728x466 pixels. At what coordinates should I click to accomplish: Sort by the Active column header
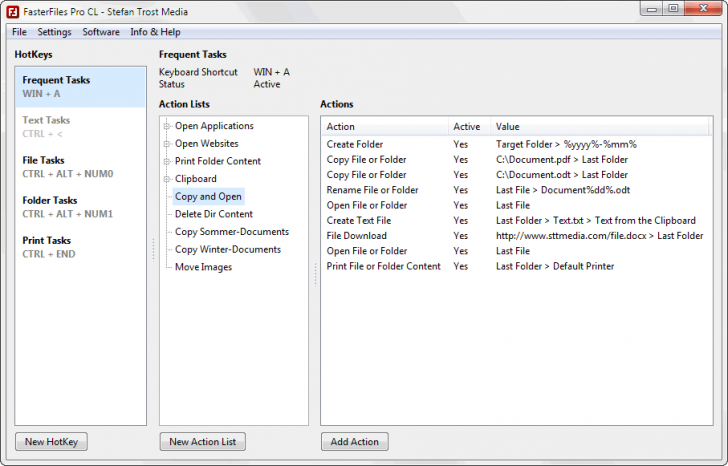pyautogui.click(x=468, y=126)
